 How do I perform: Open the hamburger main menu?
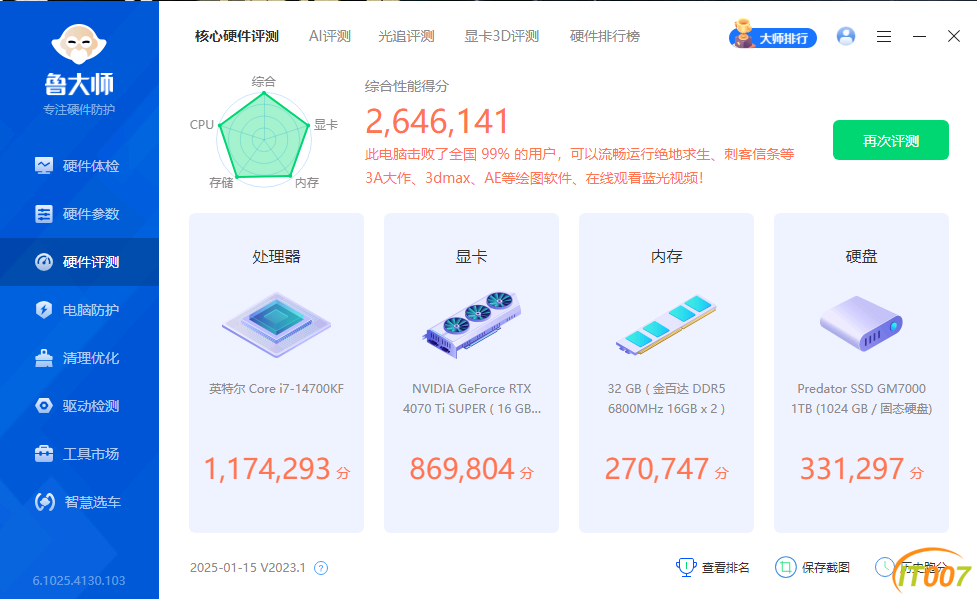click(884, 37)
